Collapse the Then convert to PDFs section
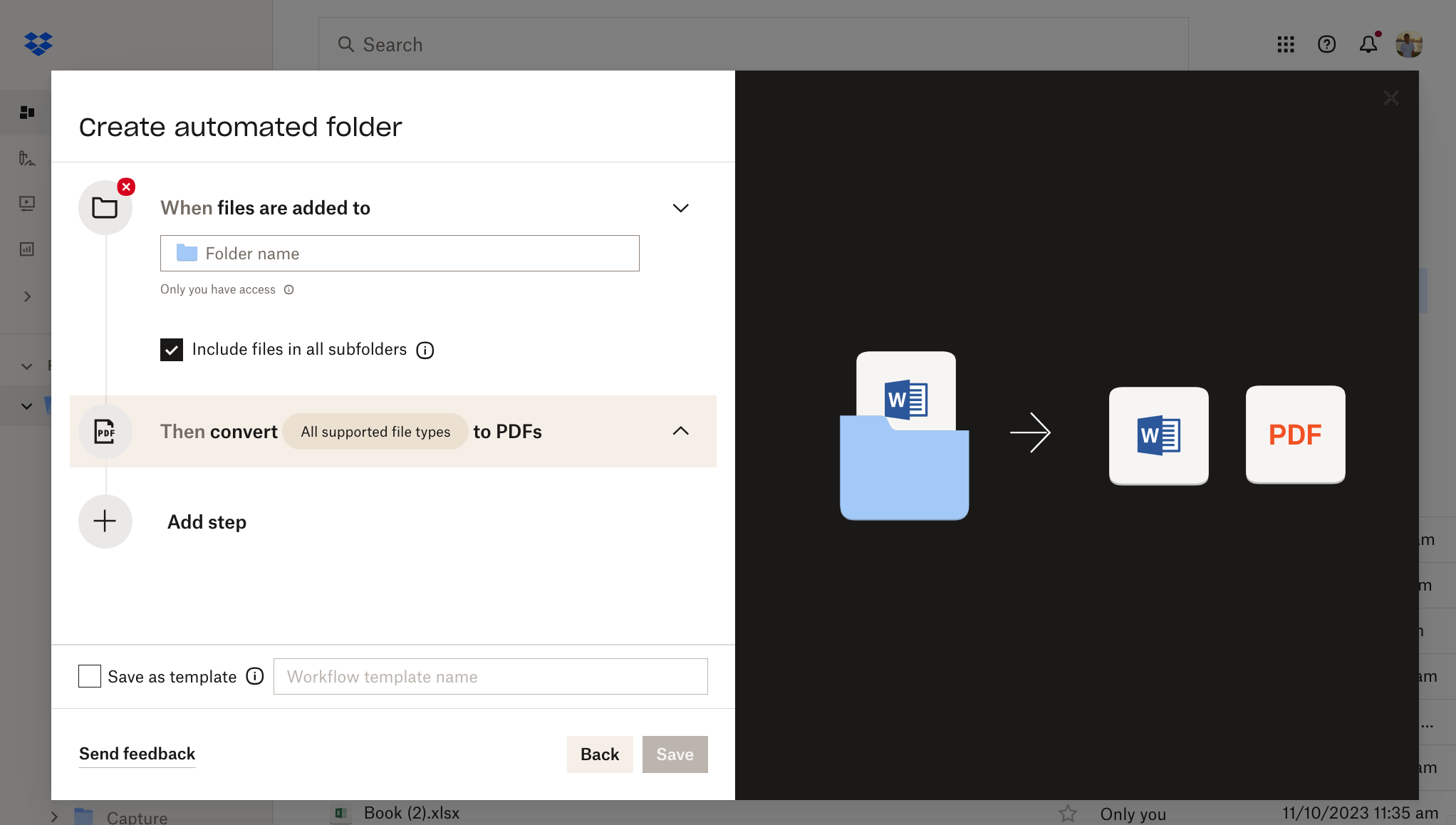This screenshot has width=1456, height=825. [680, 431]
